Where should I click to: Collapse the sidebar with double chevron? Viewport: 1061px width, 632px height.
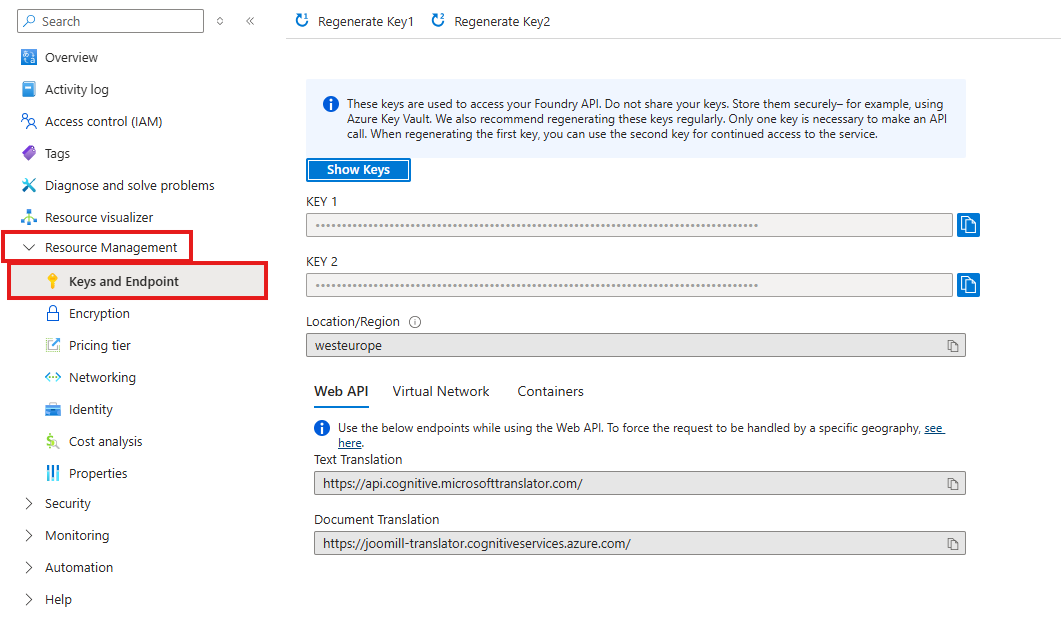250,21
